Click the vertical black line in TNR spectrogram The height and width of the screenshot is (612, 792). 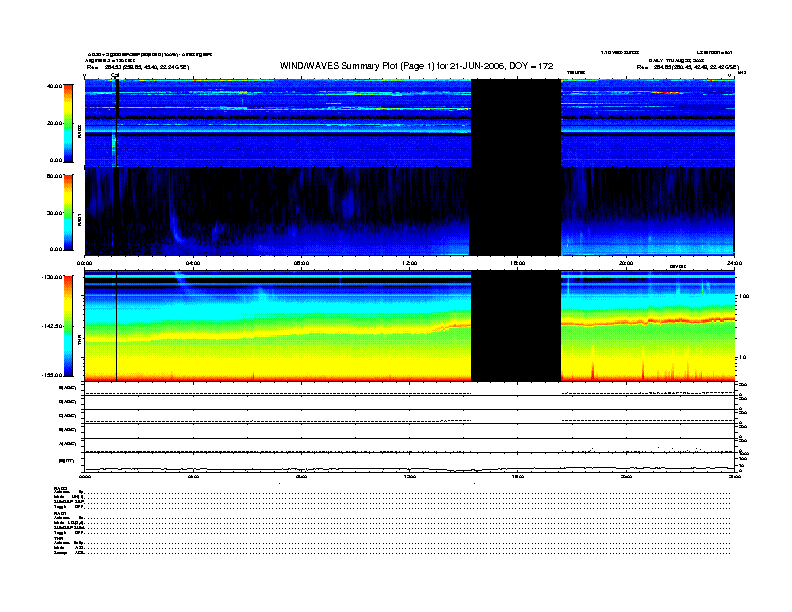tap(117, 326)
